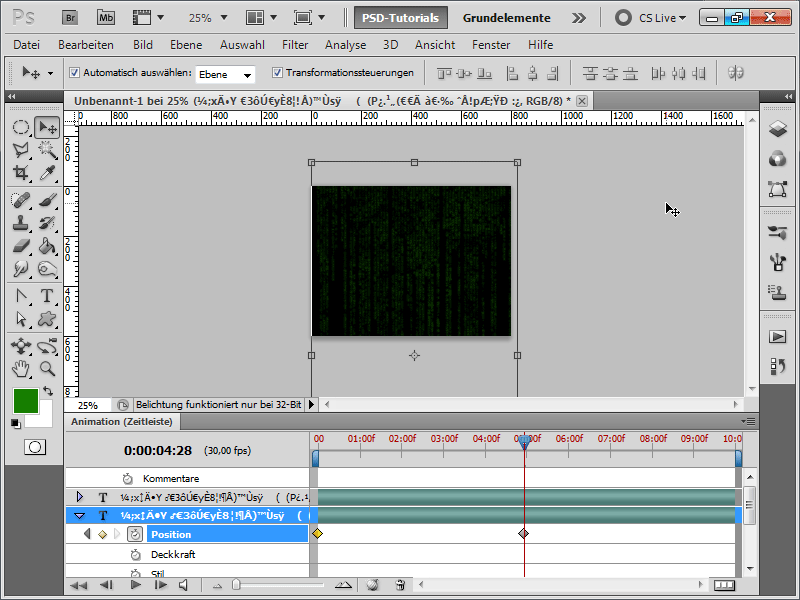The image size is (800, 600).
Task: Adjust the timeline zoom slider
Action: tap(236, 584)
